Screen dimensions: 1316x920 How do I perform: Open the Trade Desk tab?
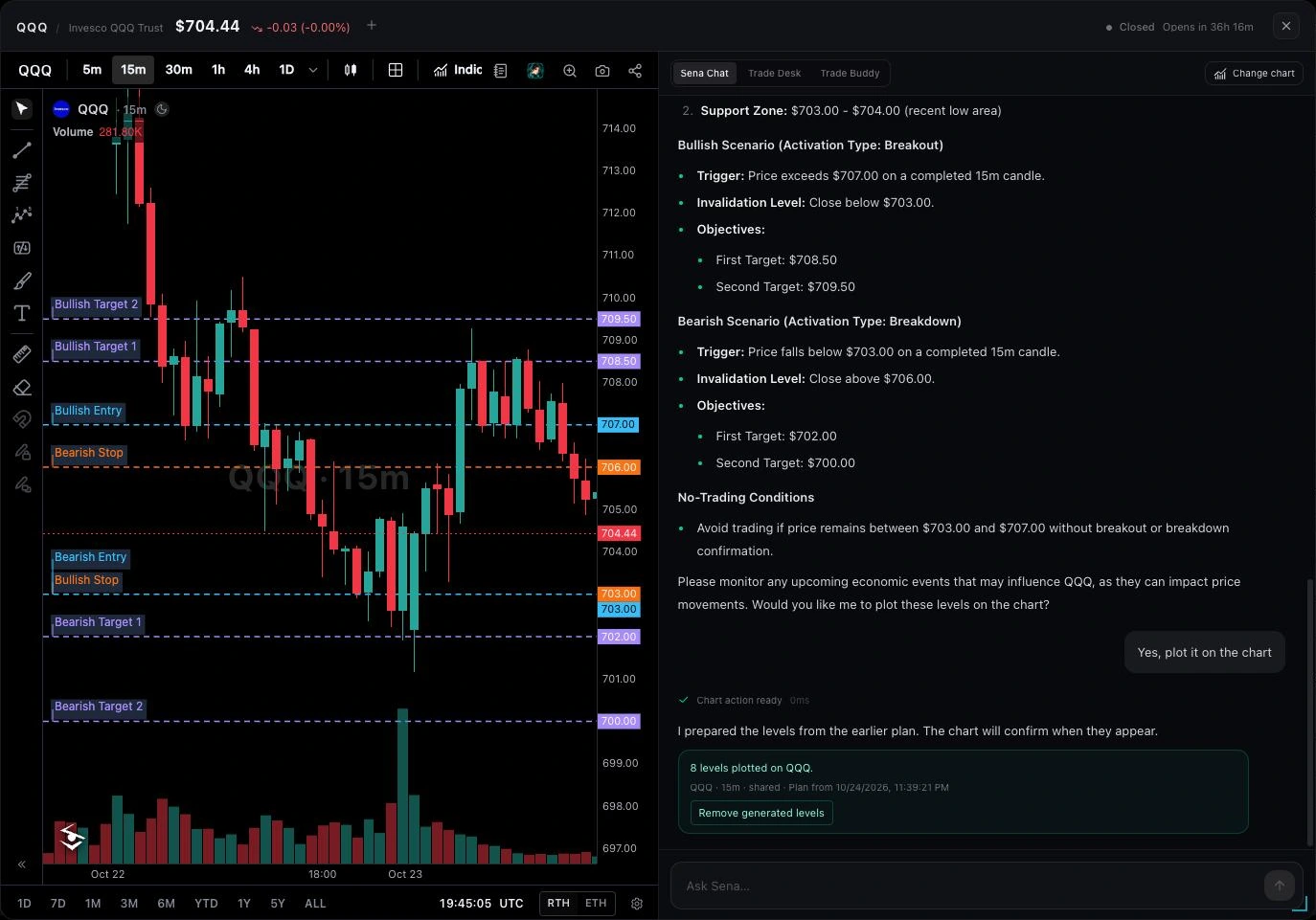(774, 74)
